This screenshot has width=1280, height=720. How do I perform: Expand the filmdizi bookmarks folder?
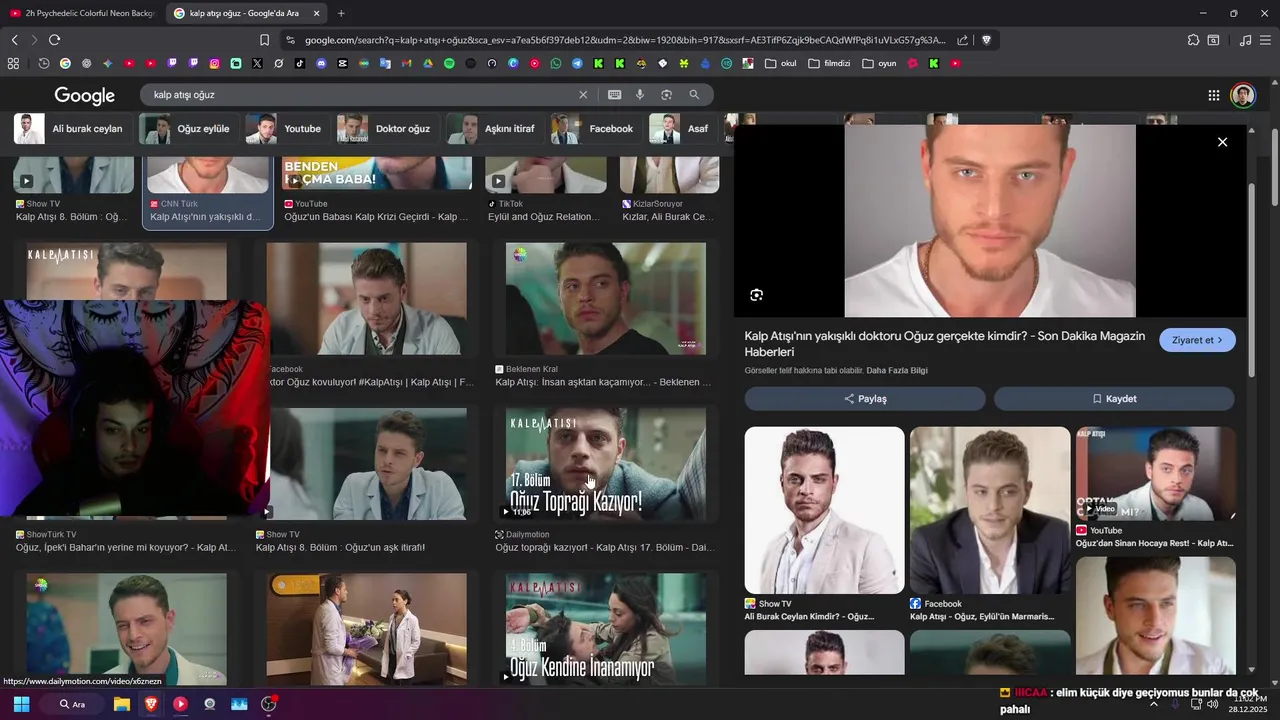[829, 63]
